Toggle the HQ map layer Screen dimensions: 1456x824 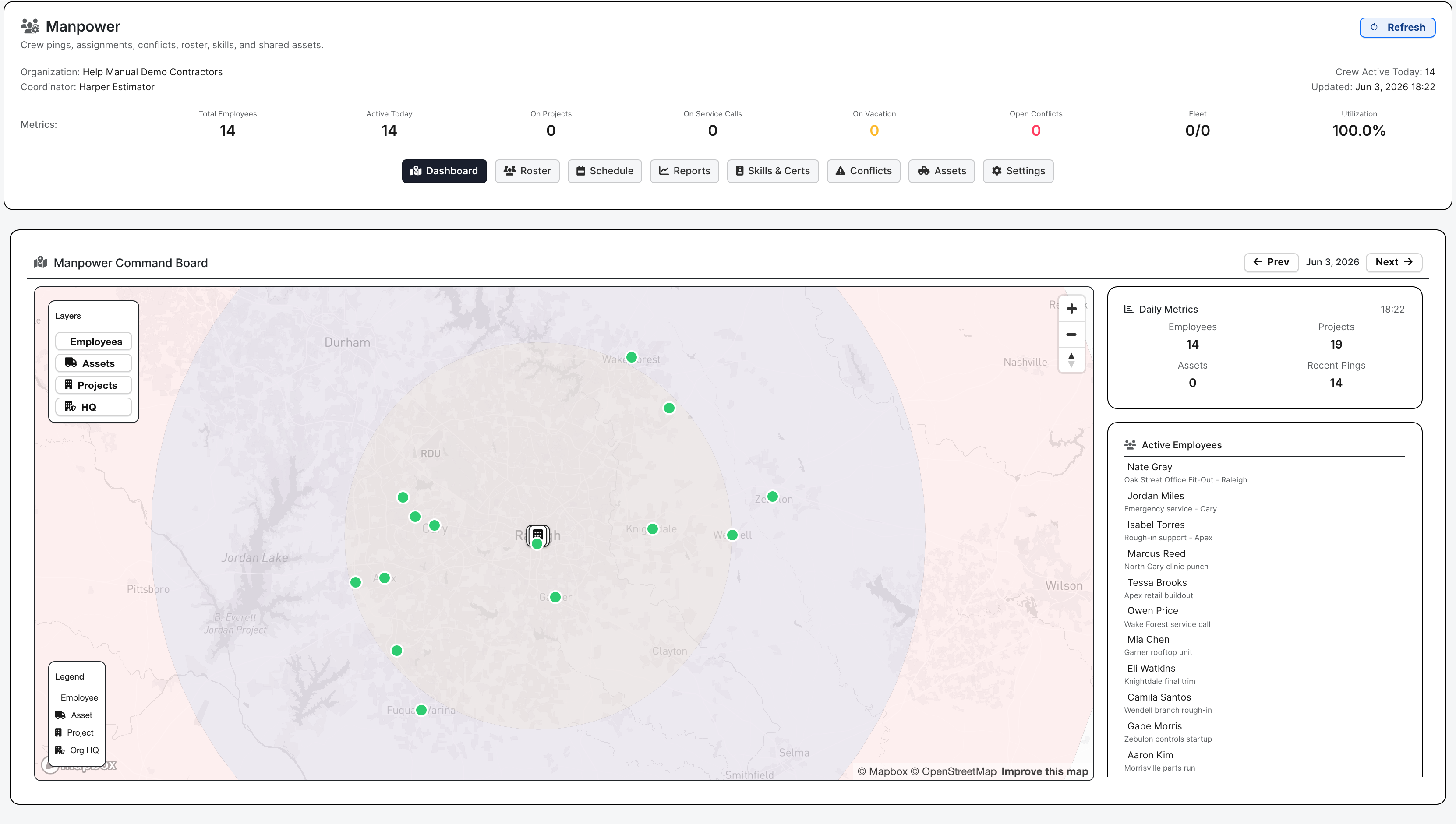click(x=93, y=407)
